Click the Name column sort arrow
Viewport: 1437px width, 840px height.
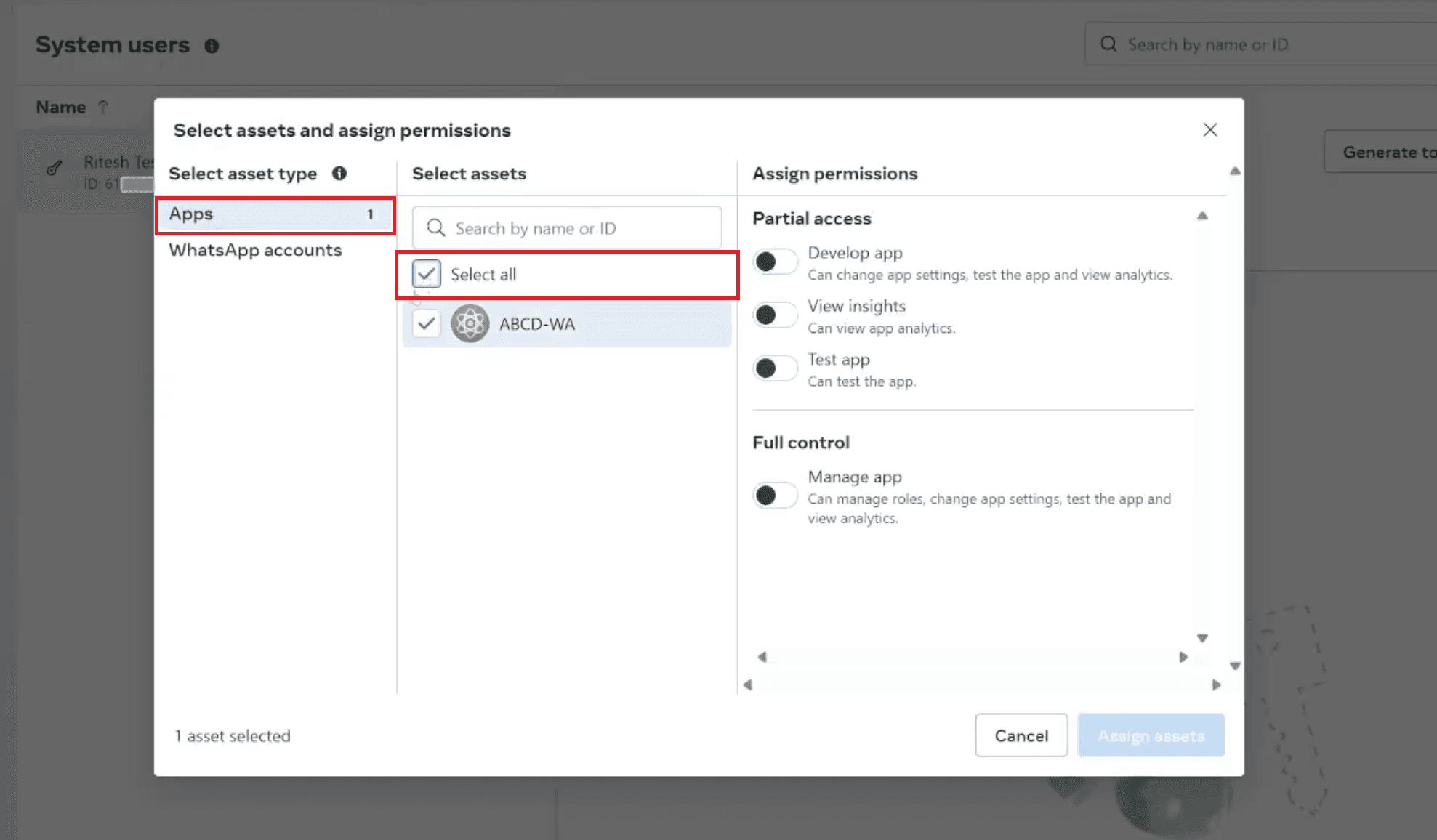point(103,108)
